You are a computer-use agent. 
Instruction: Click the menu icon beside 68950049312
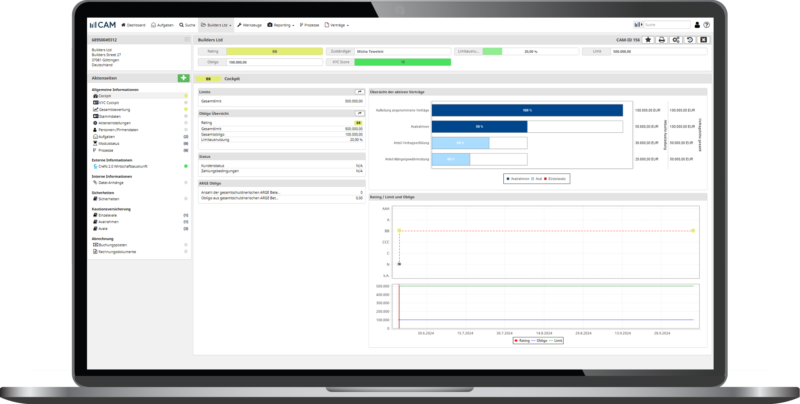(x=187, y=39)
